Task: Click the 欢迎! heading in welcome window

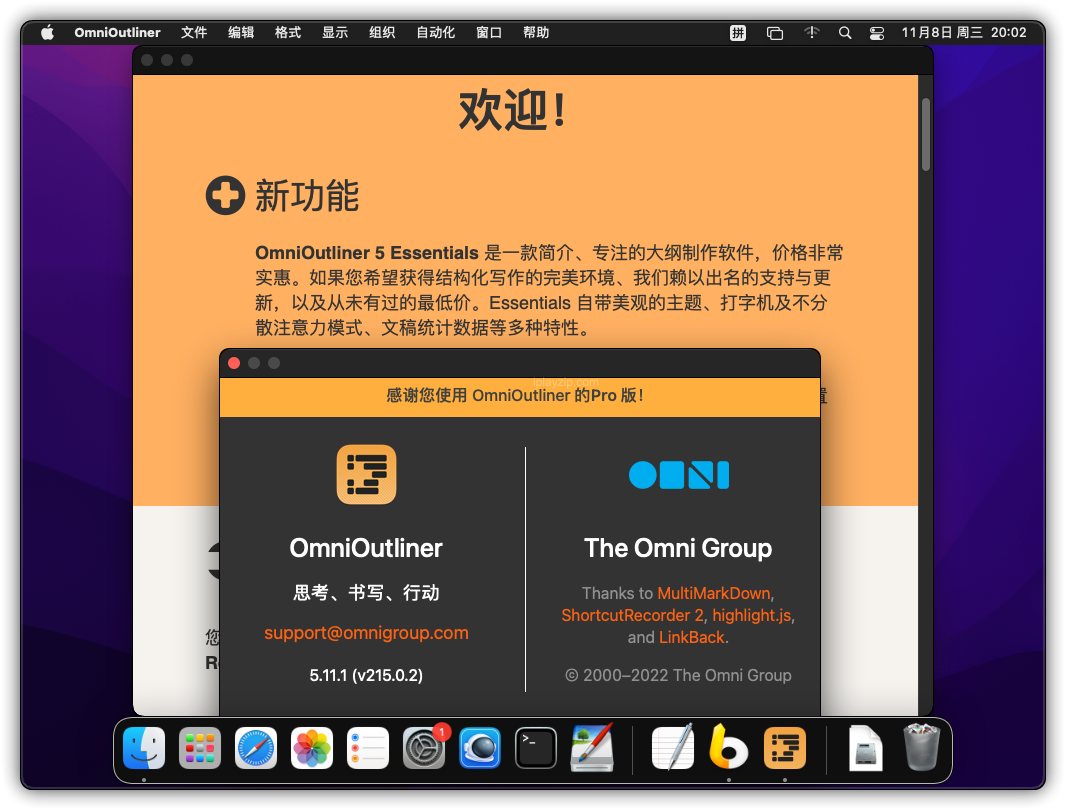Action: (513, 109)
